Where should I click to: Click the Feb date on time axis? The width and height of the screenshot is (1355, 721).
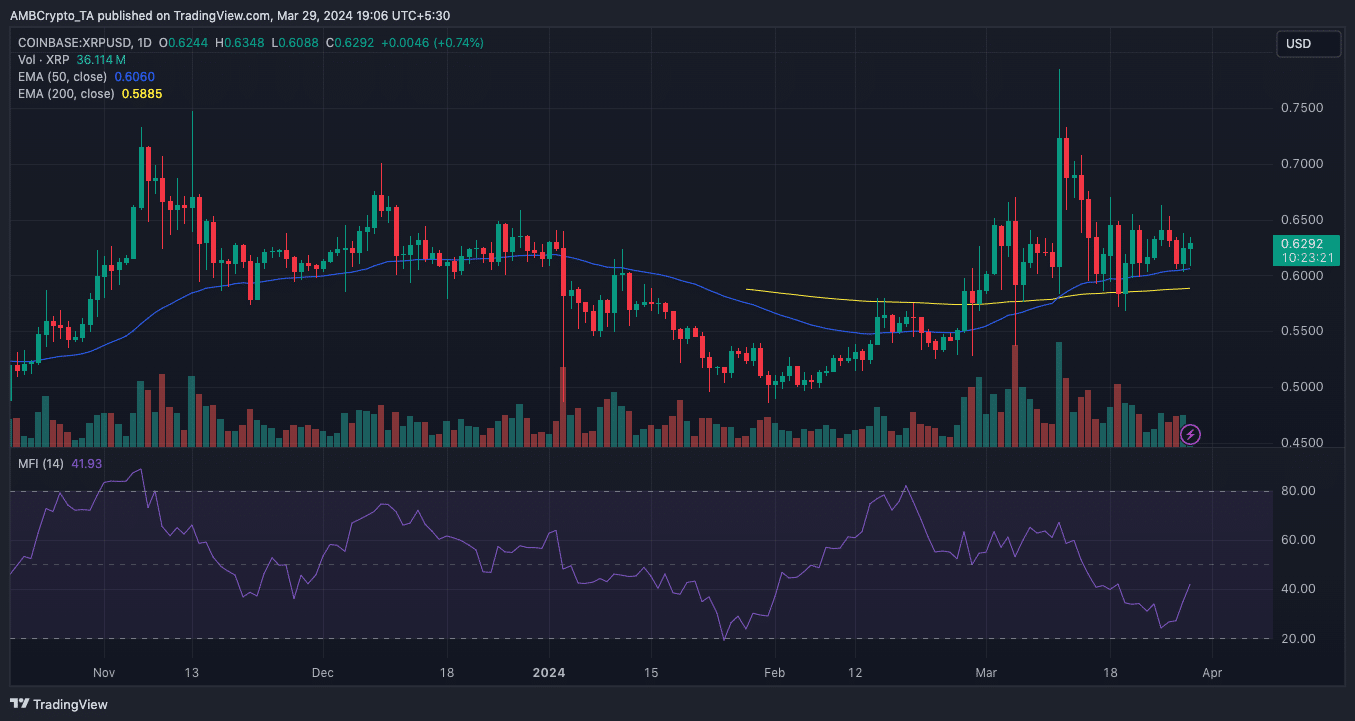[773, 673]
